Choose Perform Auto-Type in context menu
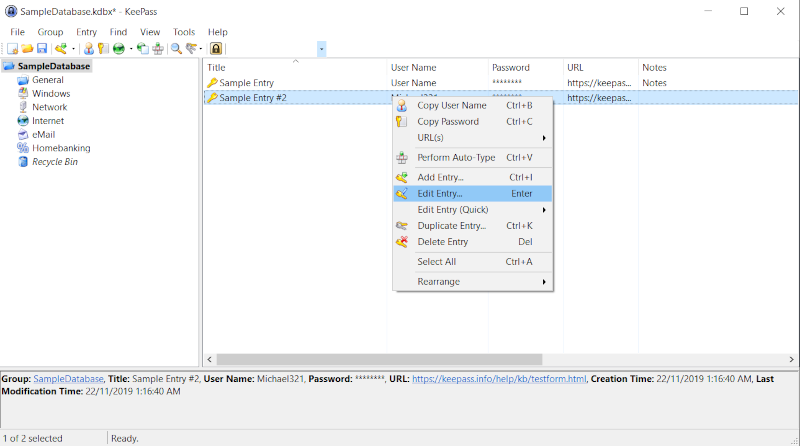800x446 pixels. coord(473,158)
